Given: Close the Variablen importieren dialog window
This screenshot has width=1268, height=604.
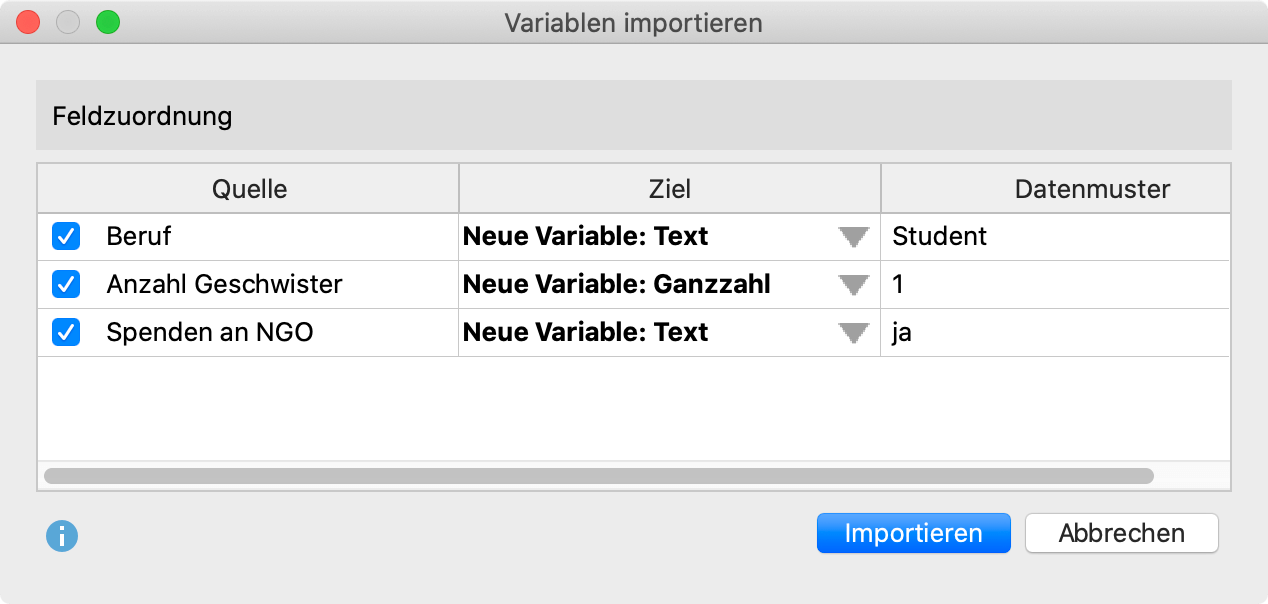Looking at the screenshot, I should pos(28,22).
